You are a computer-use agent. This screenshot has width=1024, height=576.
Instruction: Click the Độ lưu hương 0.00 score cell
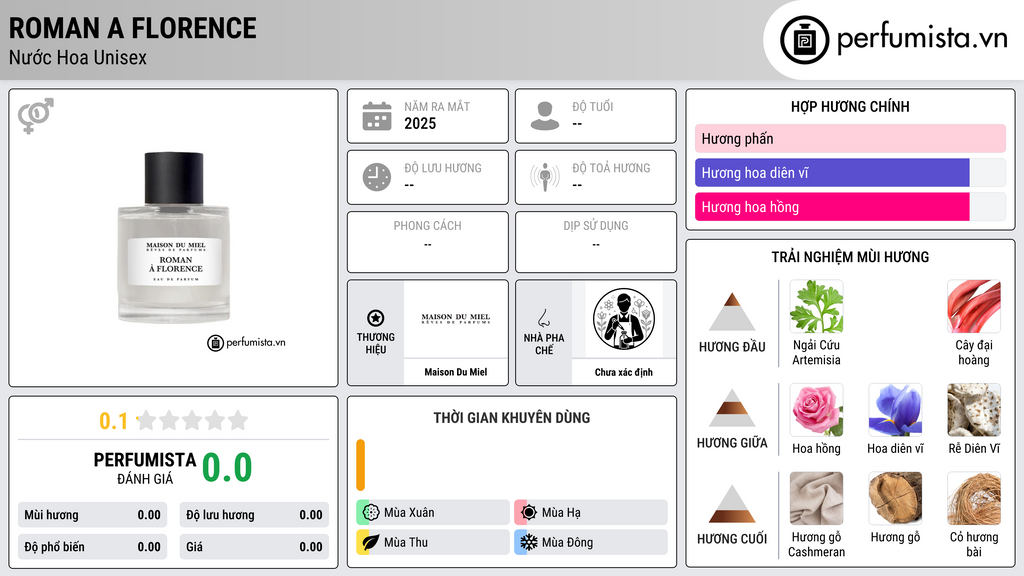(254, 515)
